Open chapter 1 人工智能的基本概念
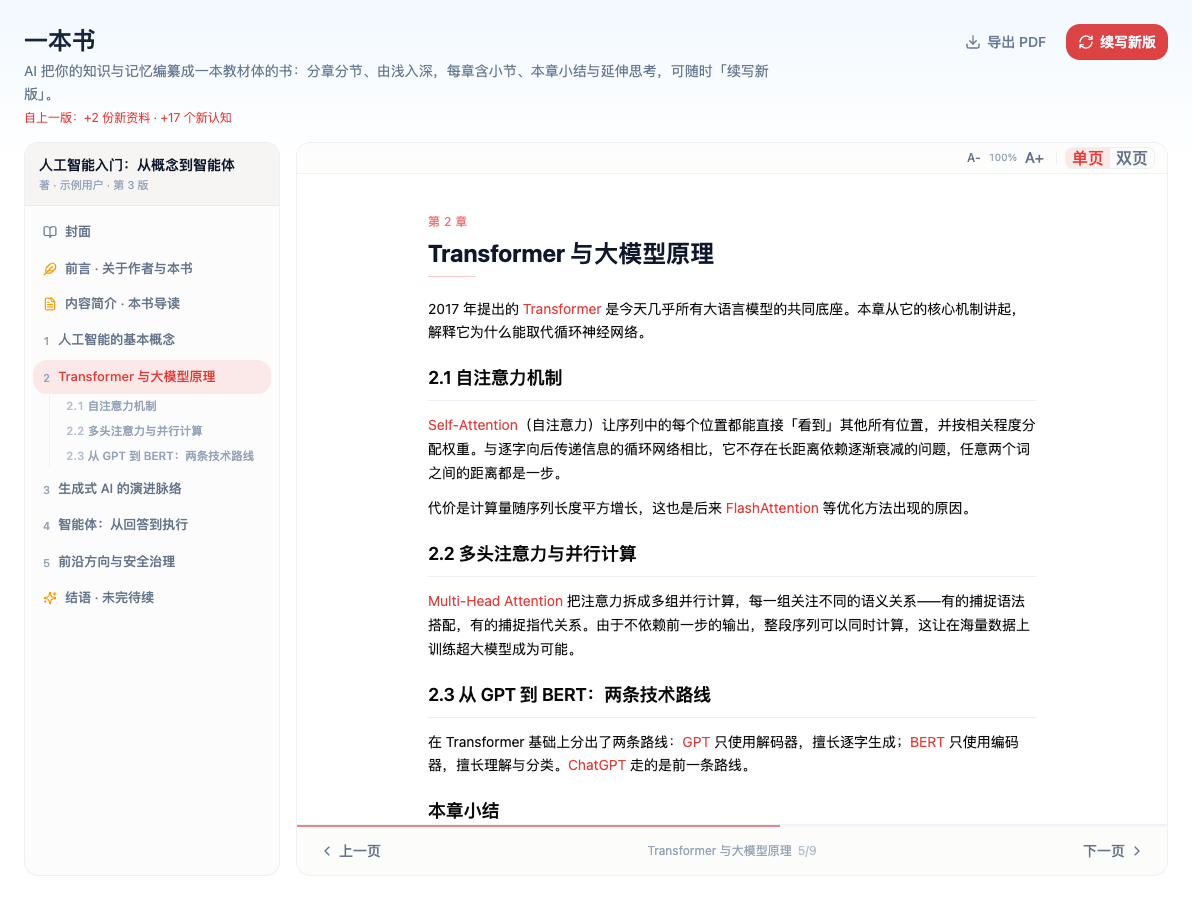This screenshot has width=1192, height=900. pos(152,340)
